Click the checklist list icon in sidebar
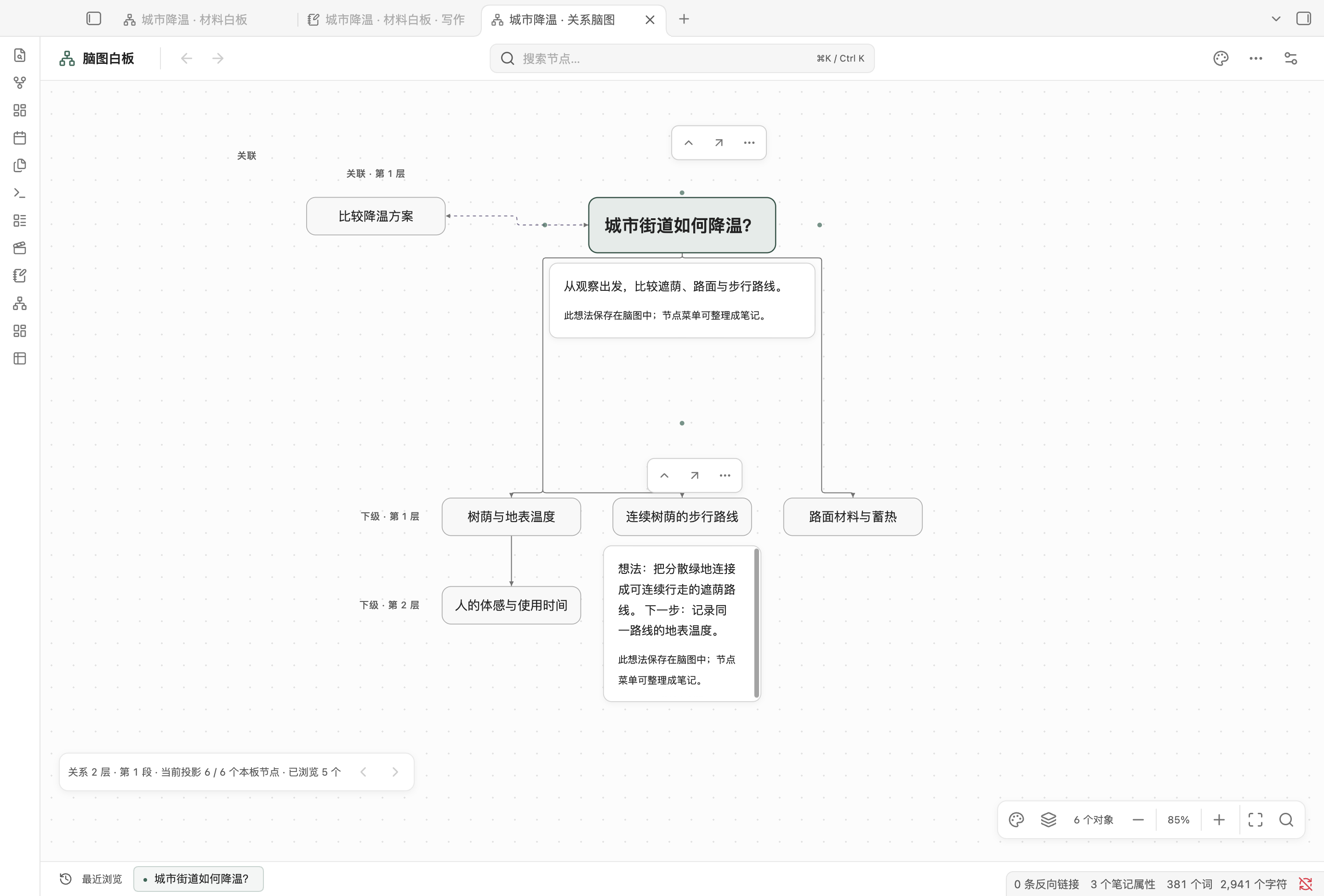The image size is (1324, 896). (20, 220)
